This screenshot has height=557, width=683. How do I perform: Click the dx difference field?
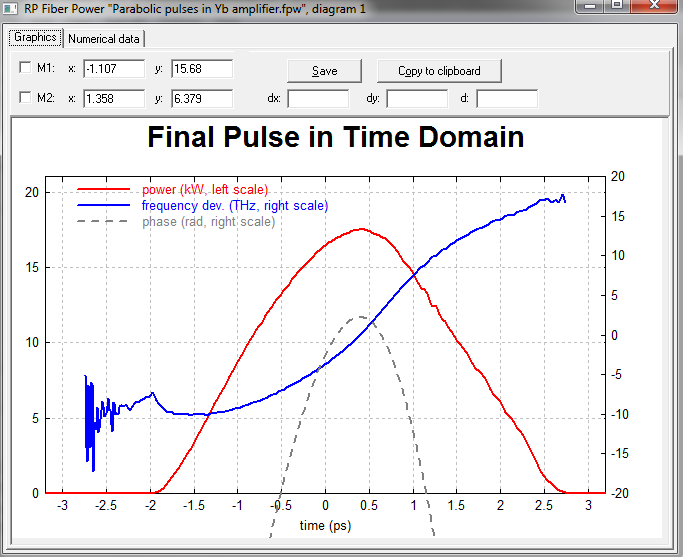tap(317, 98)
